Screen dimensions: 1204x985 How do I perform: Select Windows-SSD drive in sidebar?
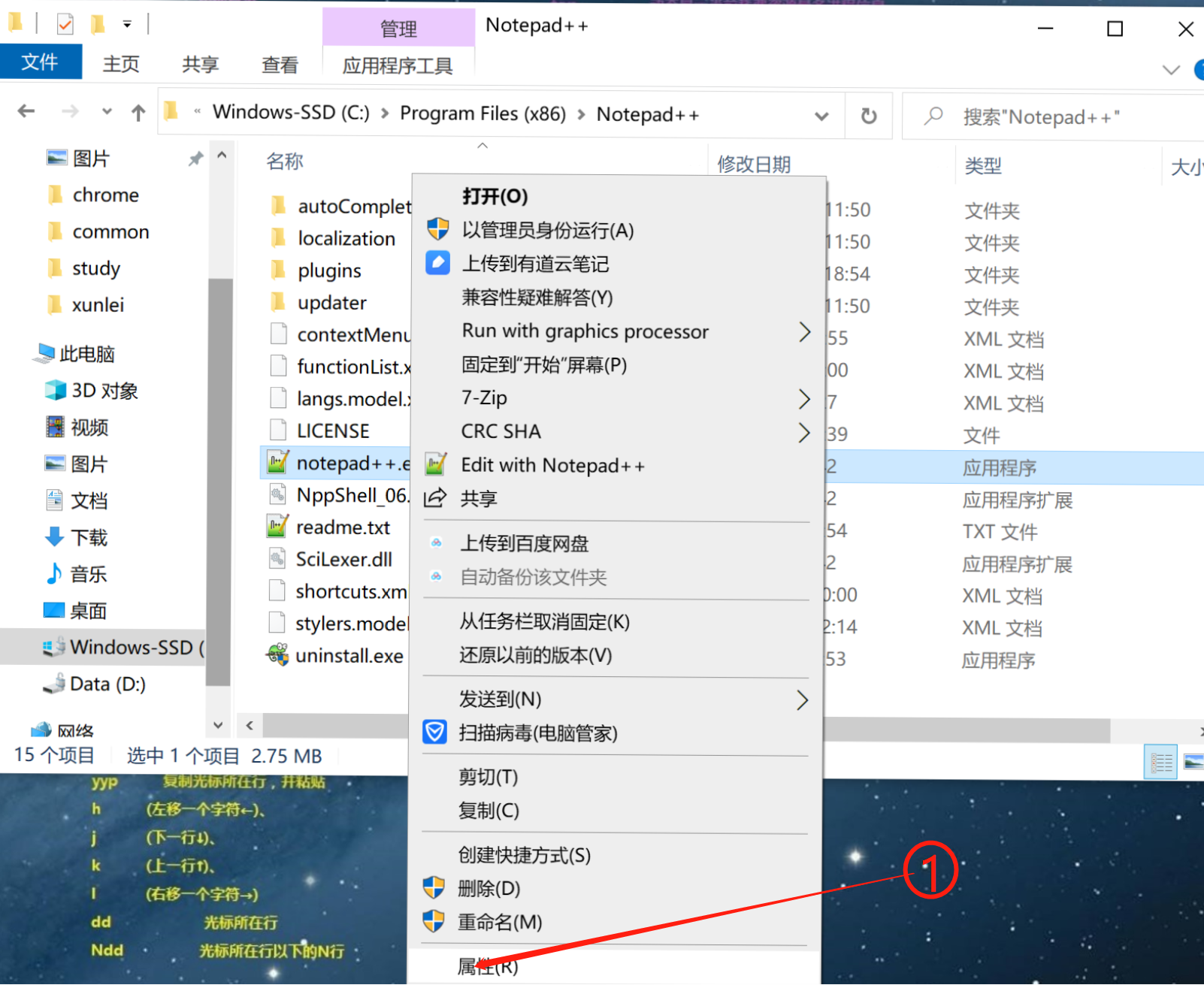103,647
